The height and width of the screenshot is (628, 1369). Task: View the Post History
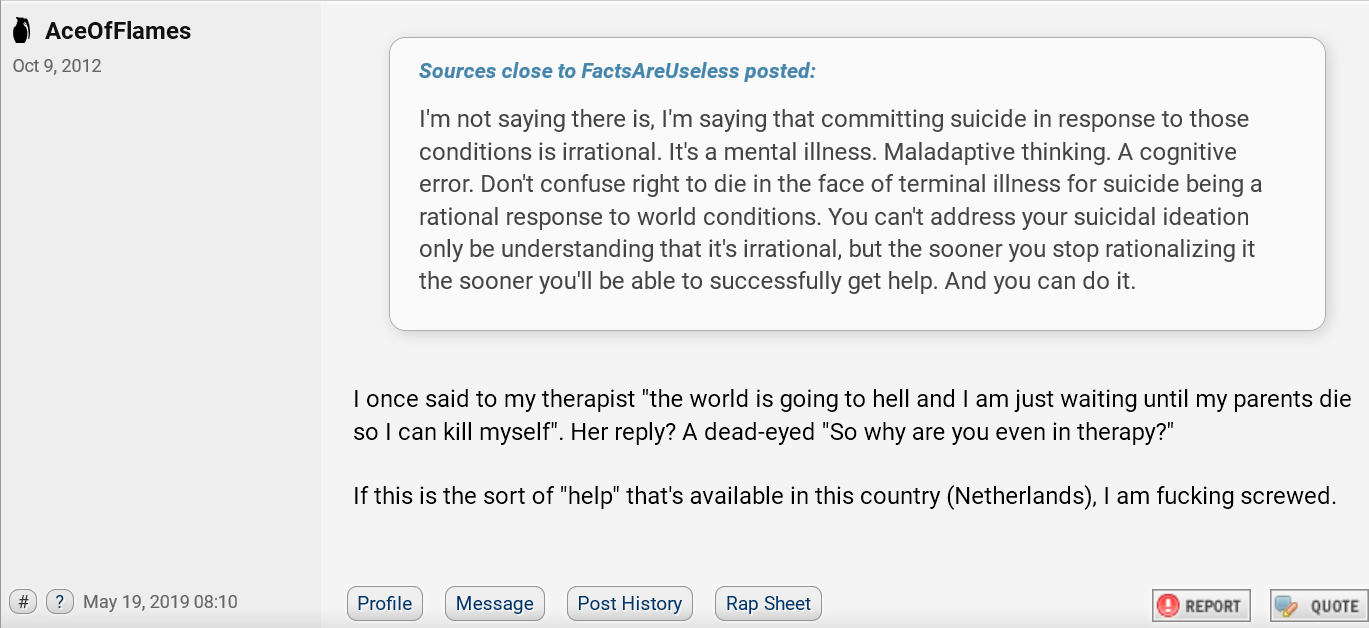pyautogui.click(x=630, y=603)
